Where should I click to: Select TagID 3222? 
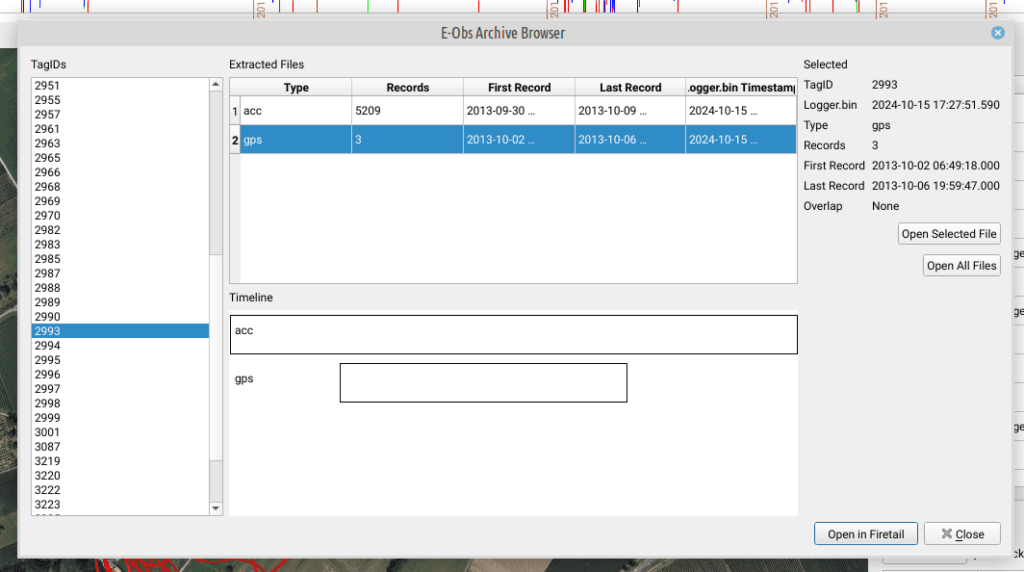120,490
